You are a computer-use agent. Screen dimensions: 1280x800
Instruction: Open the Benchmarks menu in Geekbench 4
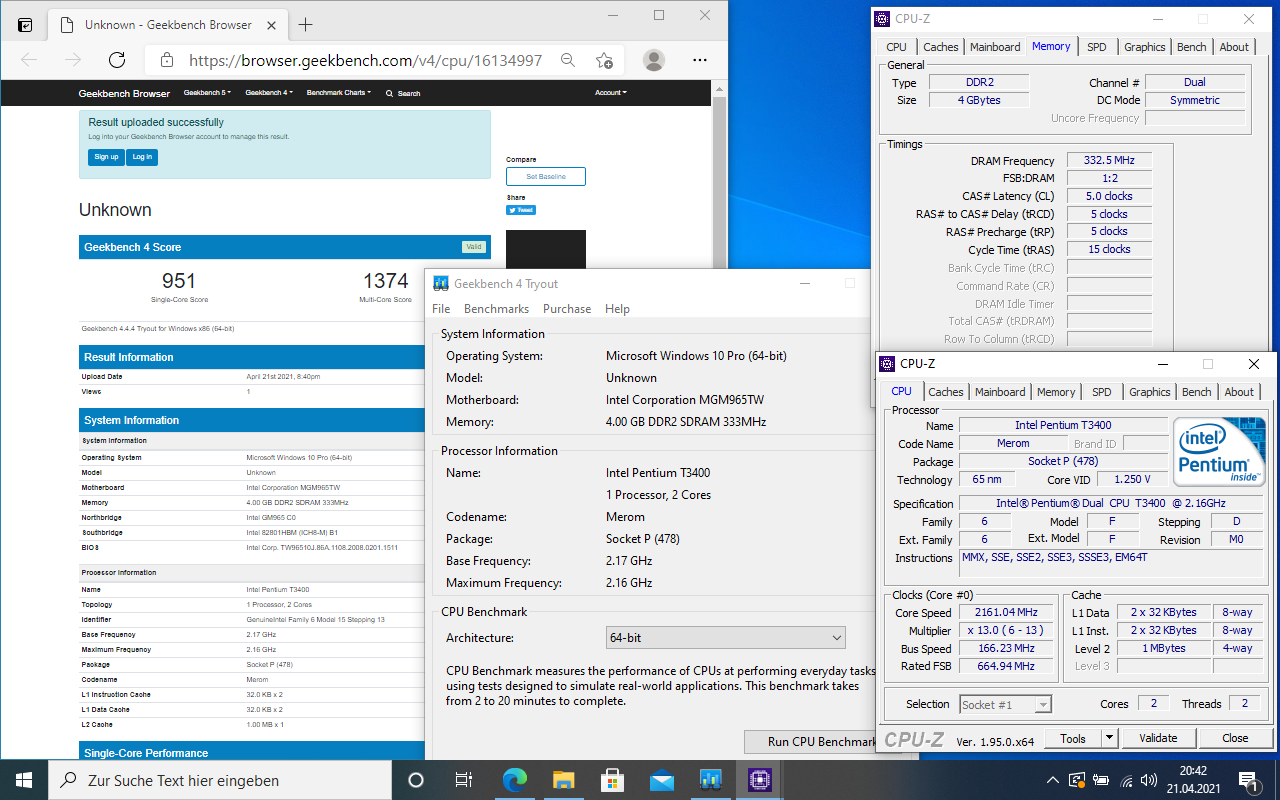click(x=497, y=309)
